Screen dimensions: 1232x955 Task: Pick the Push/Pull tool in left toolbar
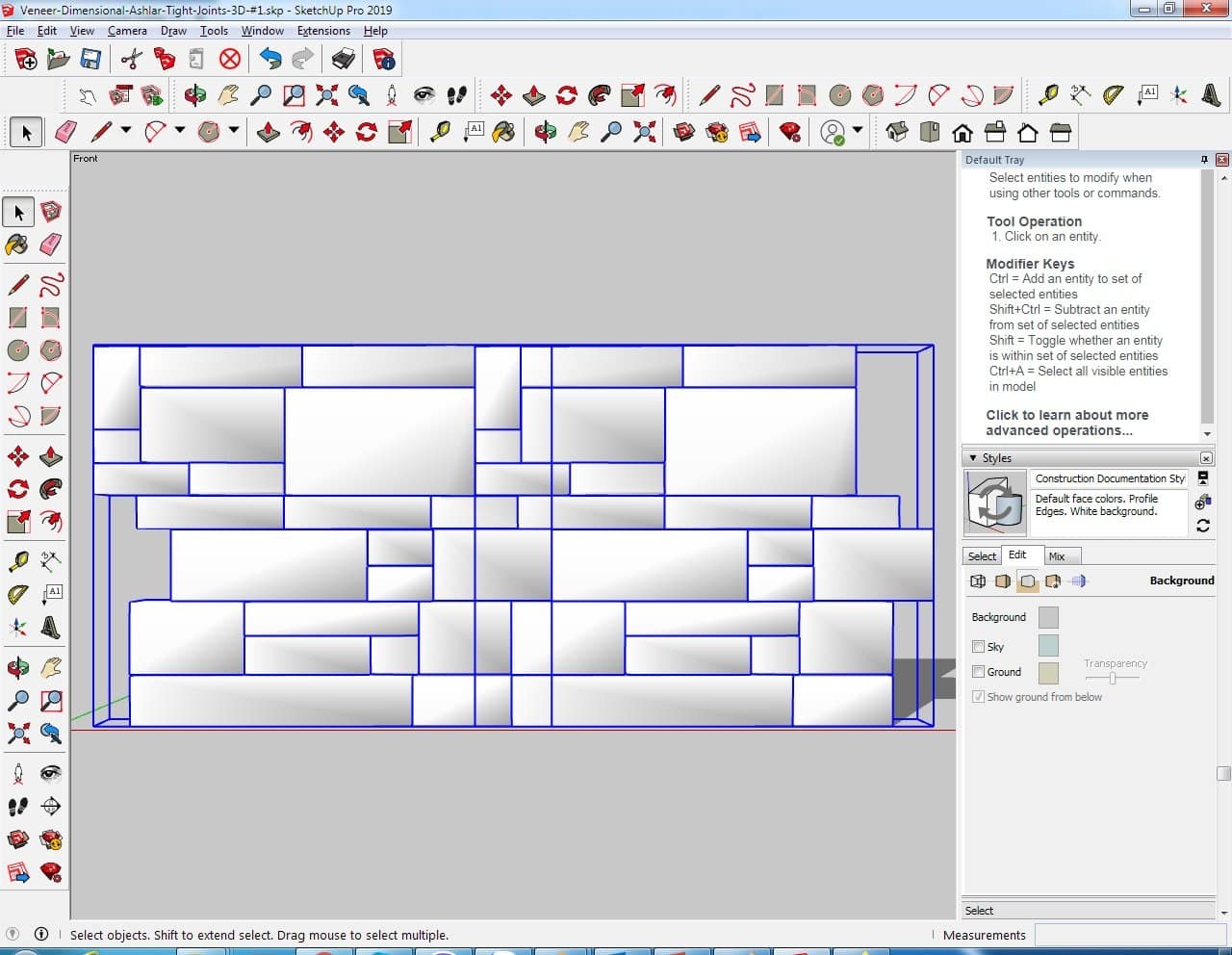pyautogui.click(x=51, y=456)
